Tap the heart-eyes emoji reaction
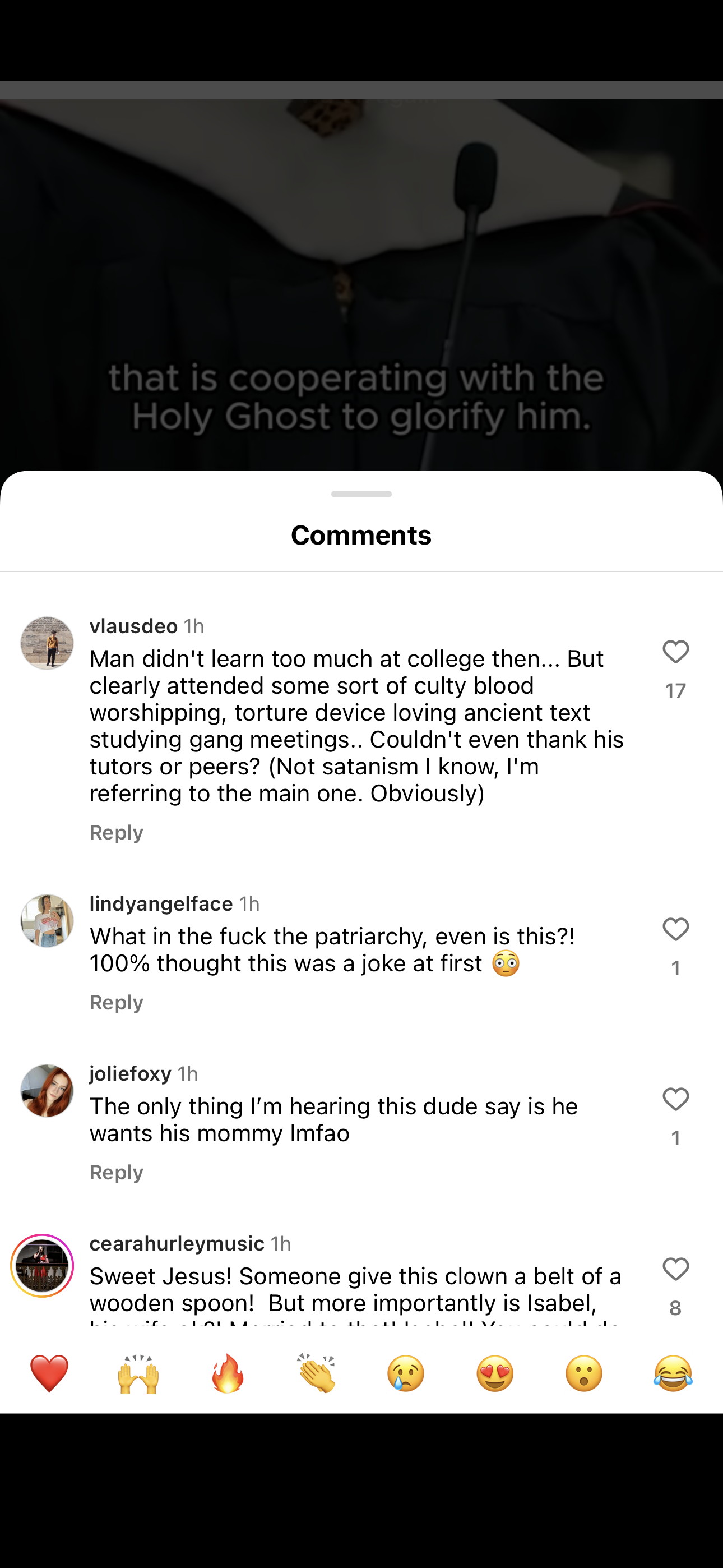The height and width of the screenshot is (1568, 723). (495, 1374)
